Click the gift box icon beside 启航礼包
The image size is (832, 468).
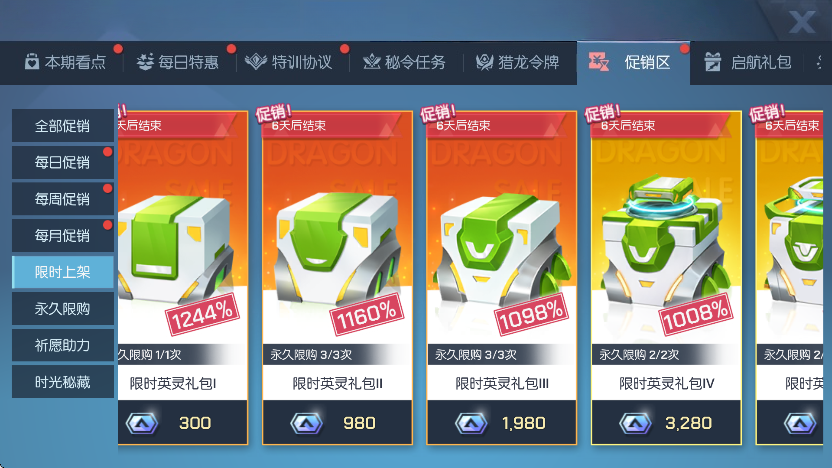pos(712,62)
